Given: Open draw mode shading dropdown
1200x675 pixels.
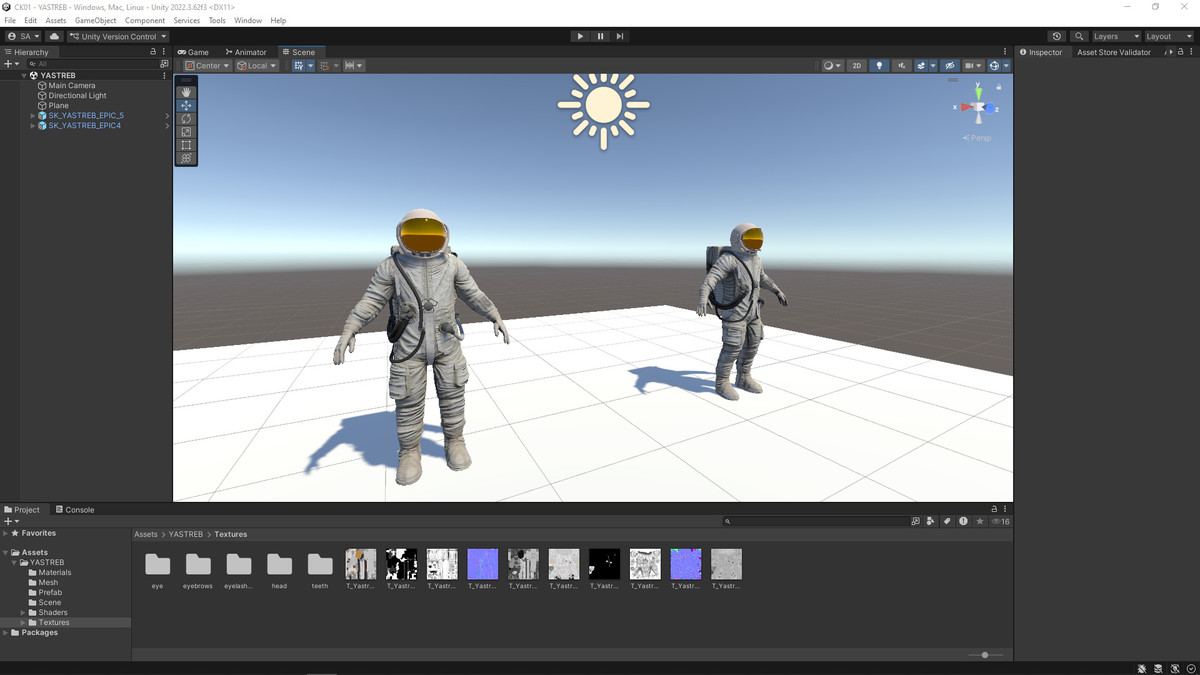Looking at the screenshot, I should coord(832,66).
